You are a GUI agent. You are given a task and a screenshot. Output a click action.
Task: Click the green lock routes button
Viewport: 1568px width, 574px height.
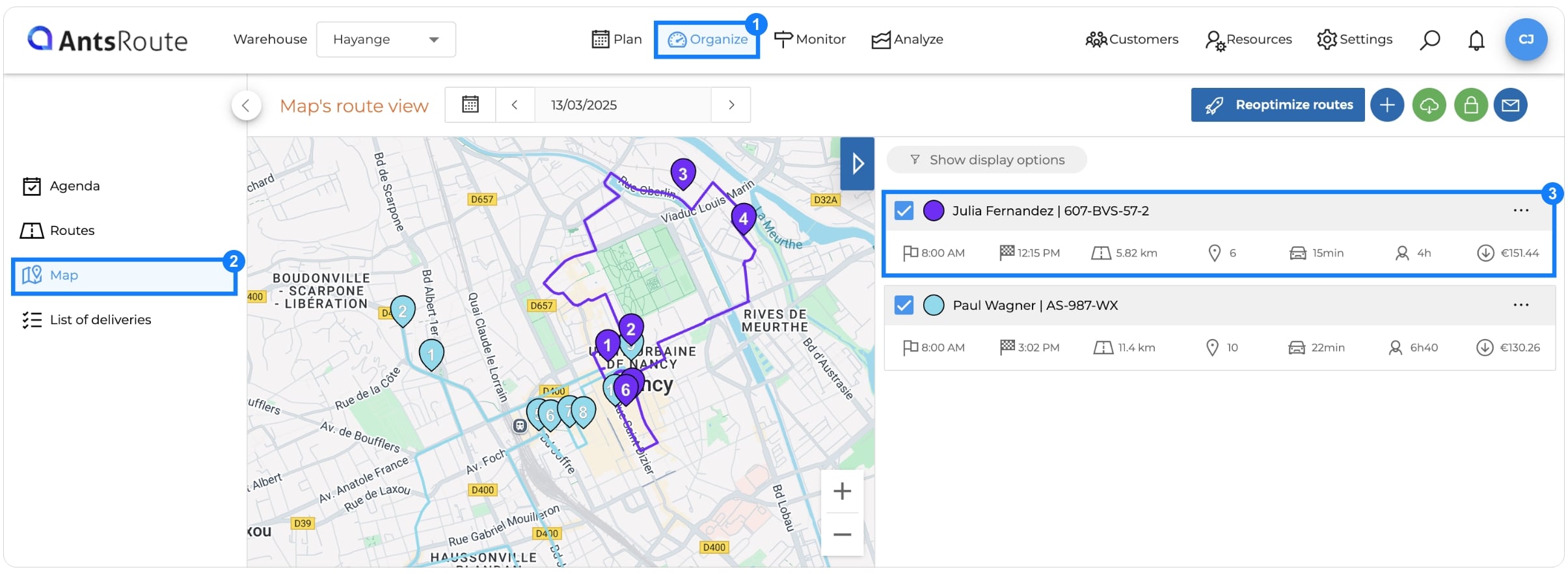click(1471, 105)
